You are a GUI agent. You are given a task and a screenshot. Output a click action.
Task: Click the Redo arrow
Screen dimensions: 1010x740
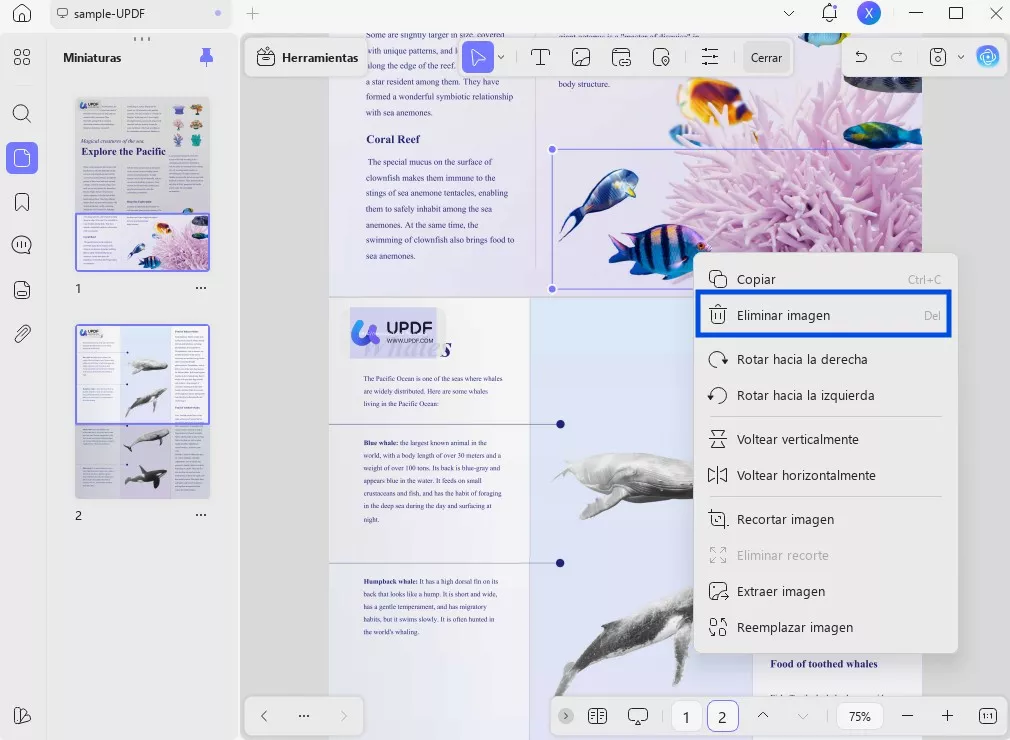tap(896, 57)
